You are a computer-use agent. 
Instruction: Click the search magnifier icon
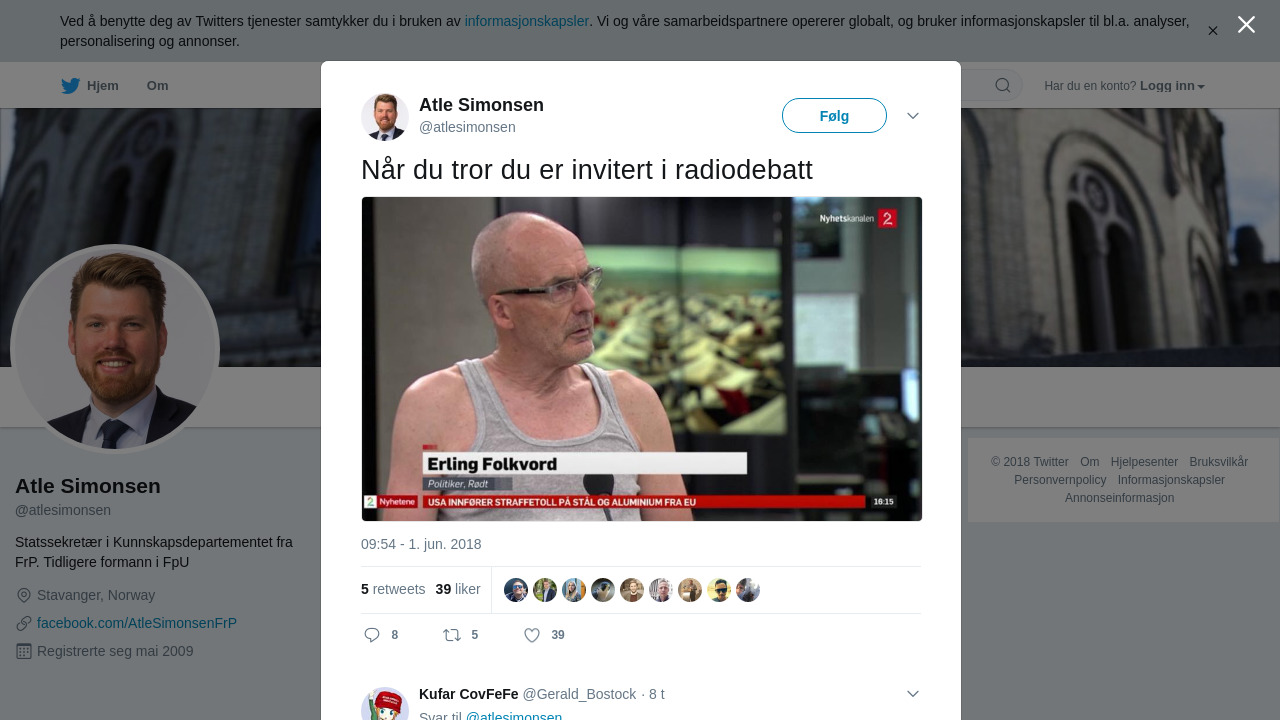click(1003, 86)
